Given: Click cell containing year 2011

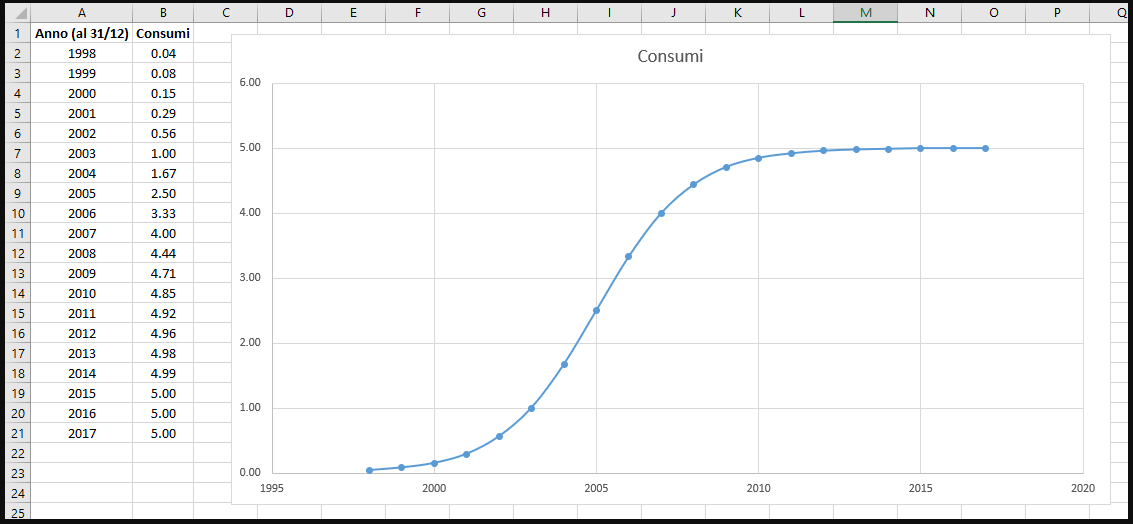Looking at the screenshot, I should point(81,314).
